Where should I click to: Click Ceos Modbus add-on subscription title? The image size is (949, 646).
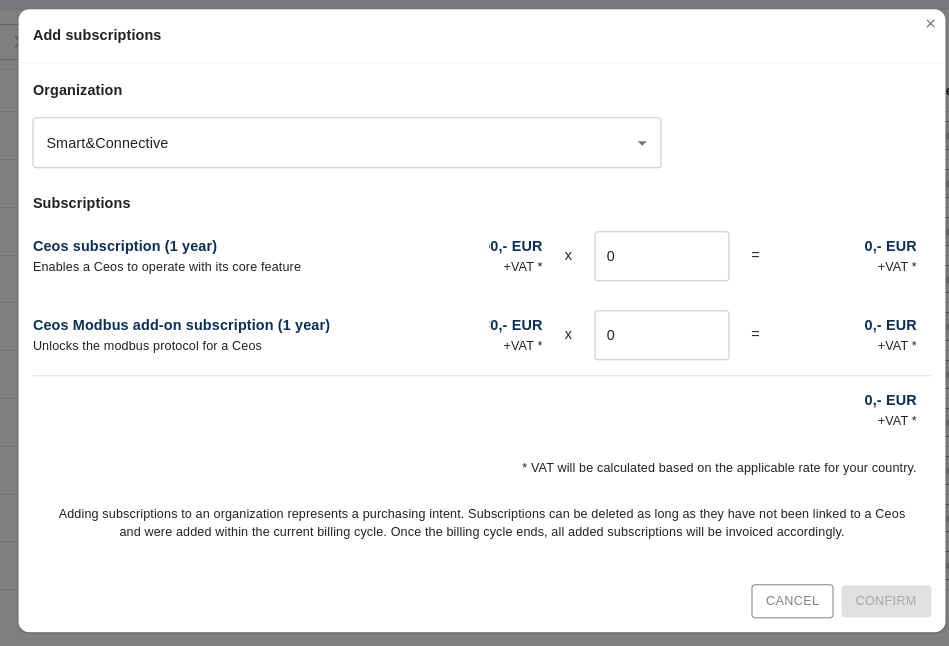click(181, 325)
